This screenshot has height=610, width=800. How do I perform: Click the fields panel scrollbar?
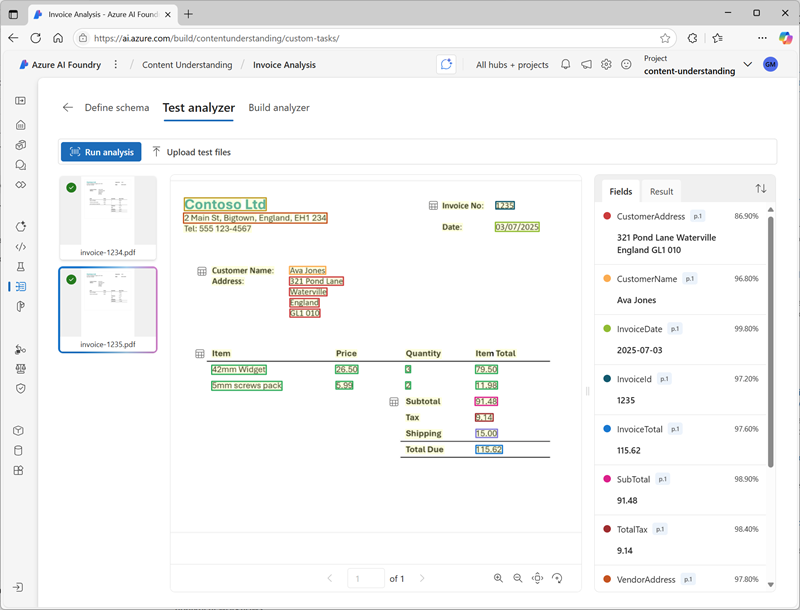click(x=770, y=342)
